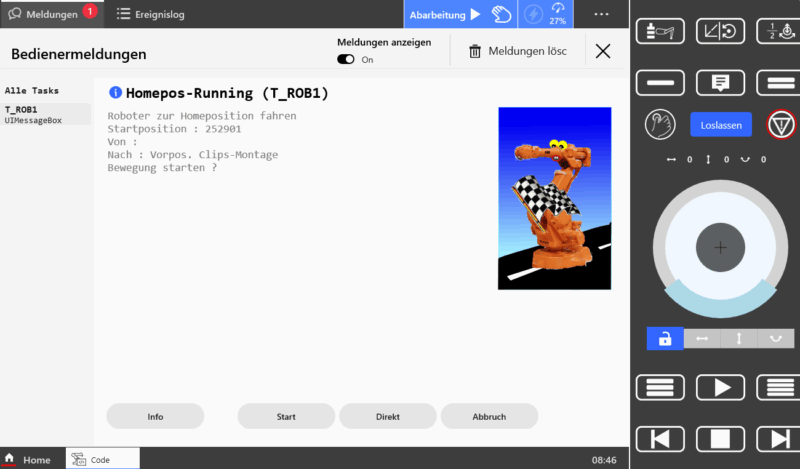Toggle the Meldungen anzeigen switch

coord(346,60)
